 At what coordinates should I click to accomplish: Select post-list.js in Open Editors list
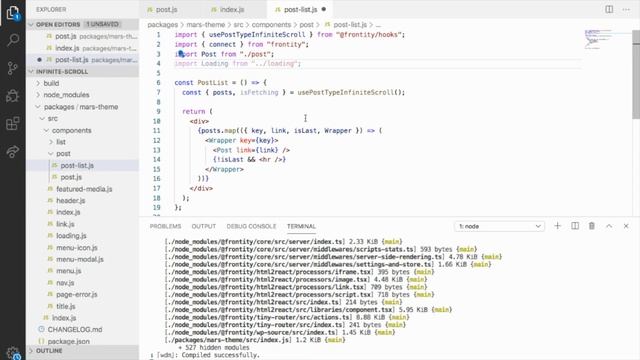tap(83, 60)
